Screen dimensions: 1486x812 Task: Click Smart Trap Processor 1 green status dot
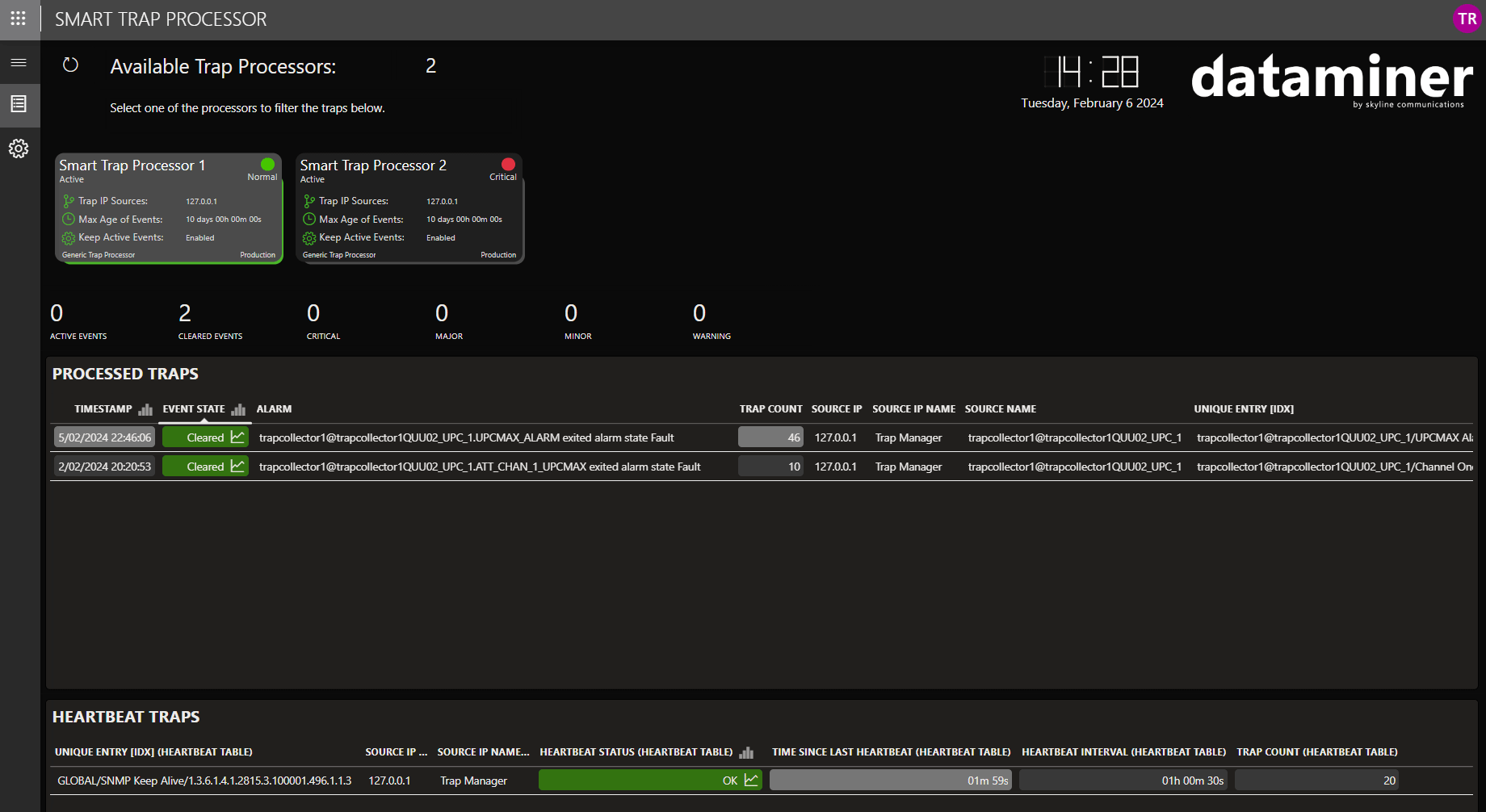267,165
